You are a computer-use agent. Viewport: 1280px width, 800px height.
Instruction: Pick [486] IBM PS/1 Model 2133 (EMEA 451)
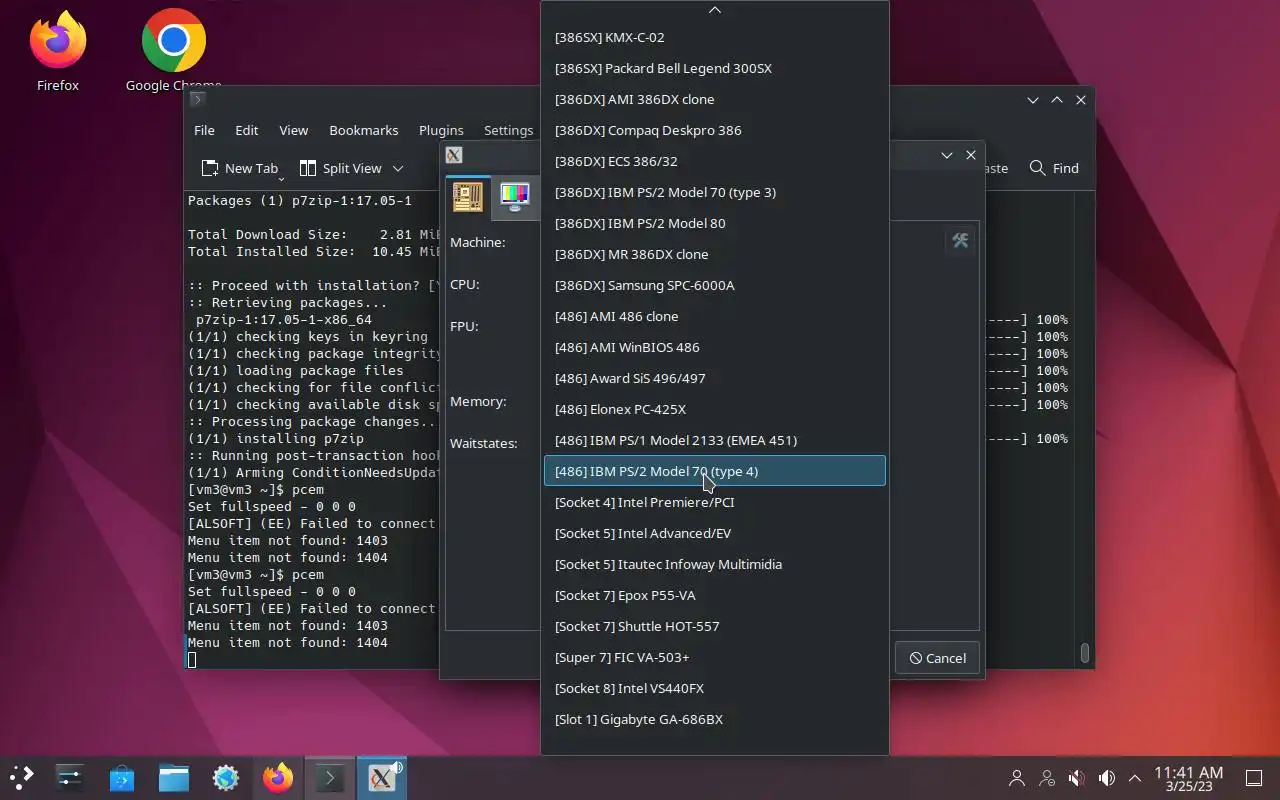click(x=714, y=440)
